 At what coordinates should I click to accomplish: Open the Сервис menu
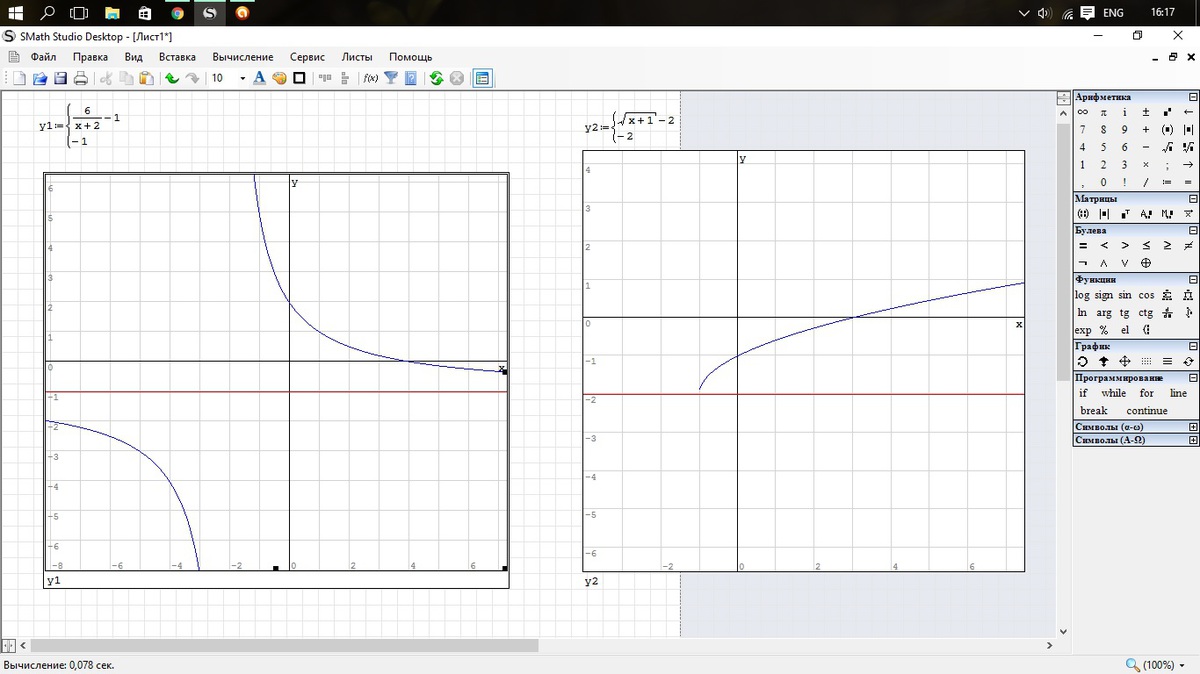click(x=307, y=57)
